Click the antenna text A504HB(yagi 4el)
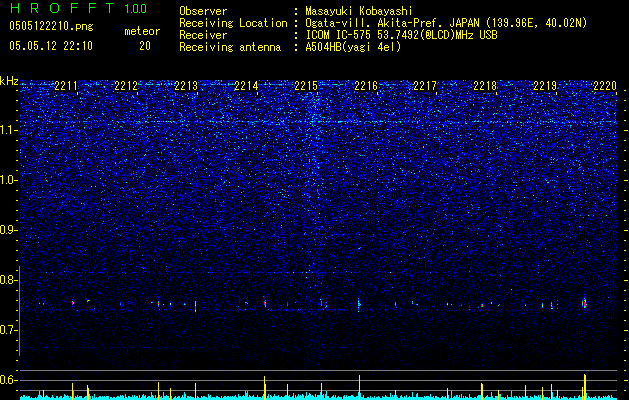The image size is (629, 400). point(353,47)
